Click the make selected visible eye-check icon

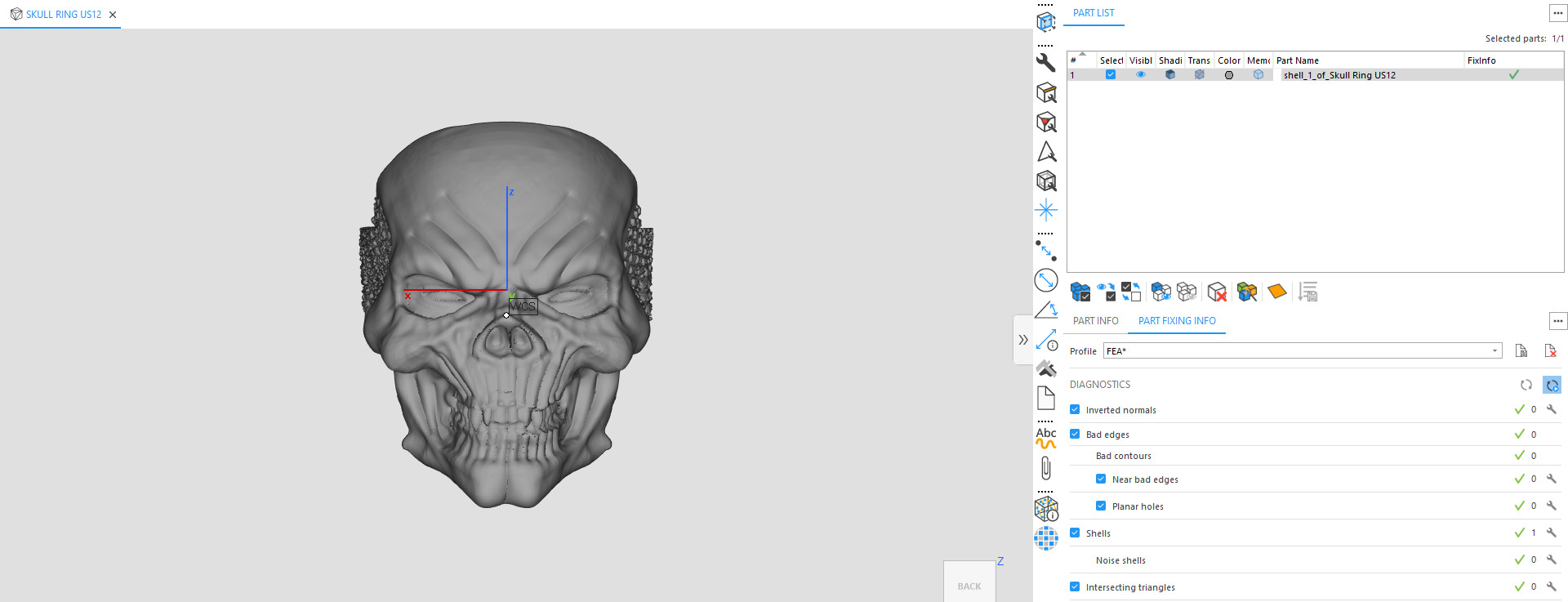(x=1106, y=292)
